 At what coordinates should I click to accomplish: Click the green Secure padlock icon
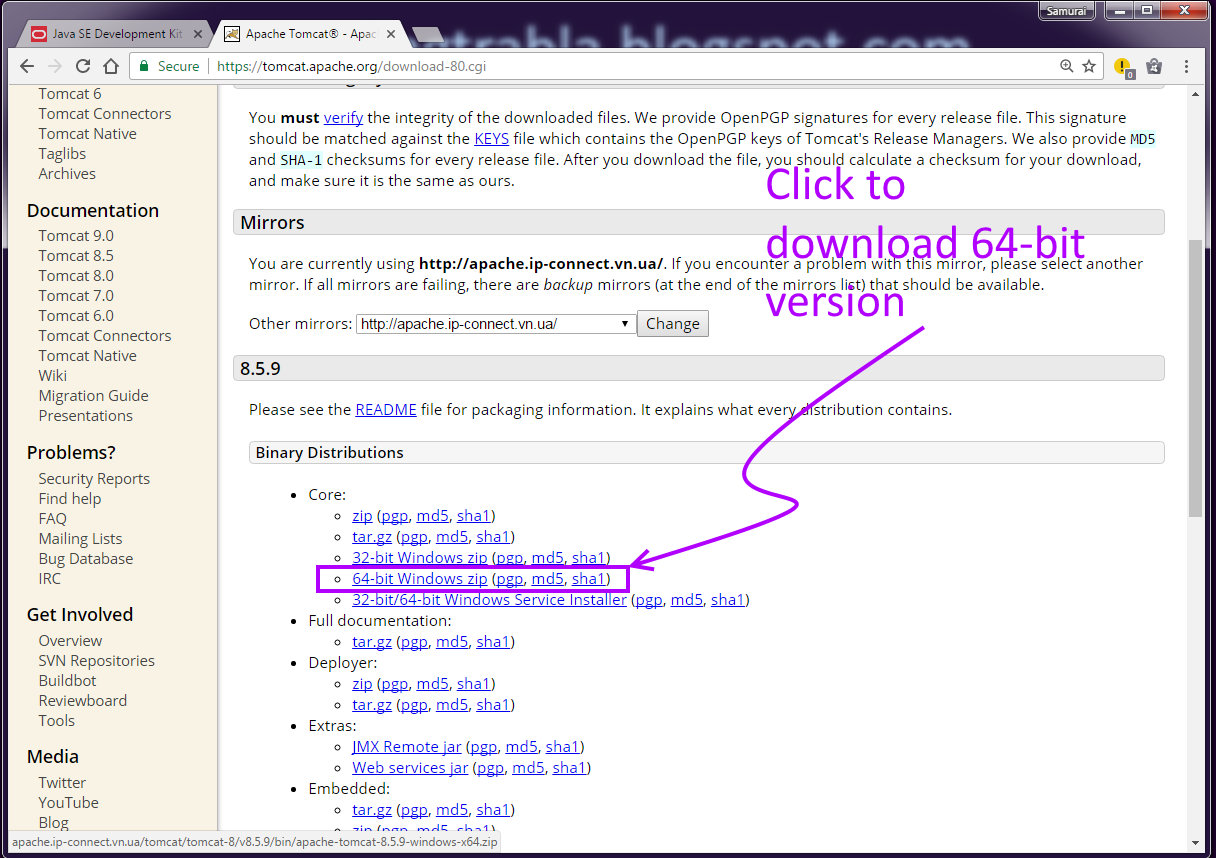(144, 66)
